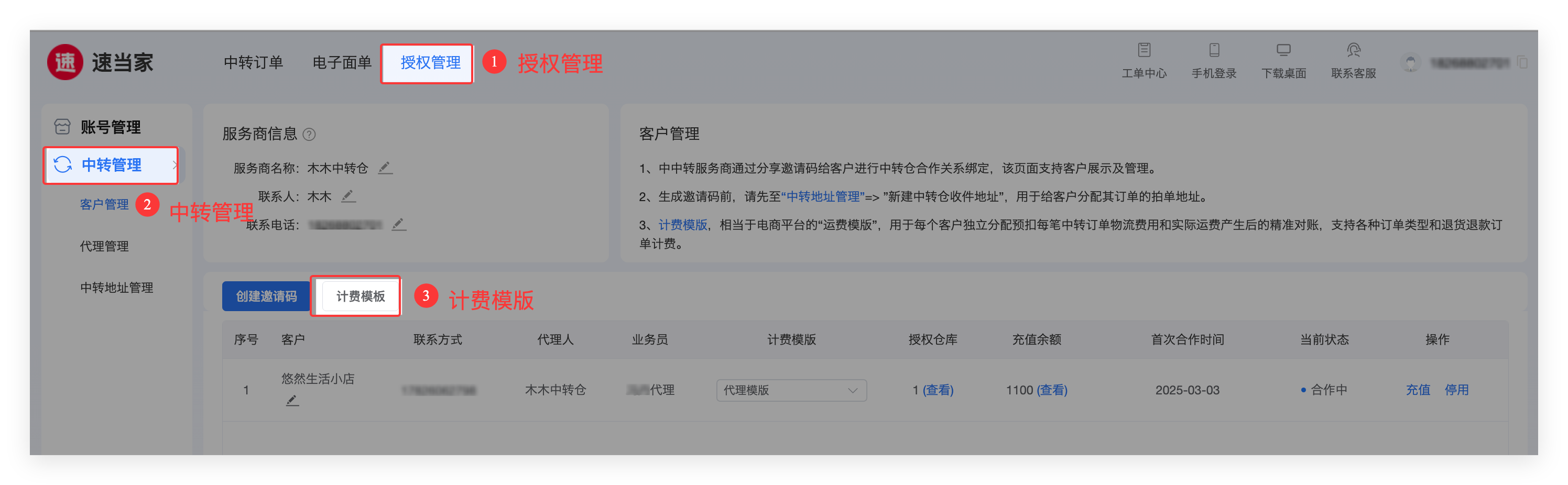The image size is (1568, 485).
Task: Open the 工单中心 work order icon
Action: (x=1144, y=50)
